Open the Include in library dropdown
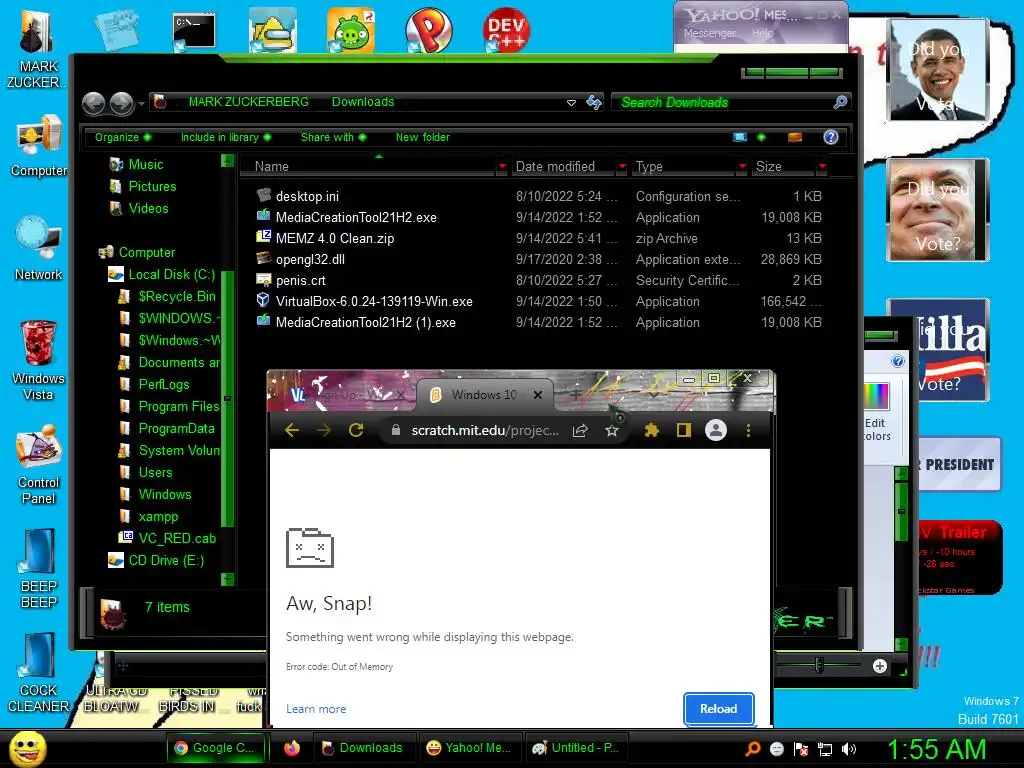Viewport: 1024px width, 768px height. 225,137
